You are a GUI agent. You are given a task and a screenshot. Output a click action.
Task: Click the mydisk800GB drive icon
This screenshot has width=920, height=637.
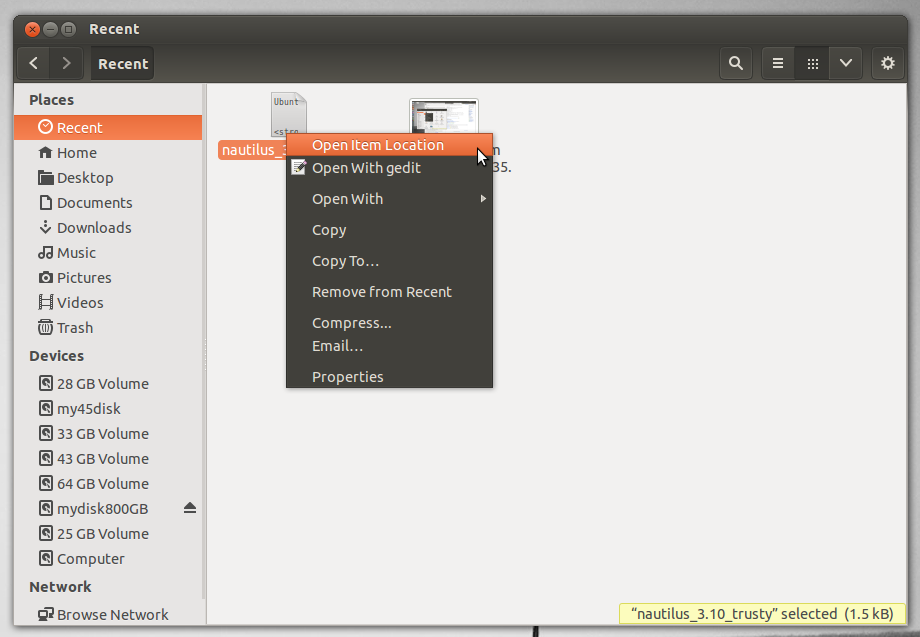pos(46,508)
